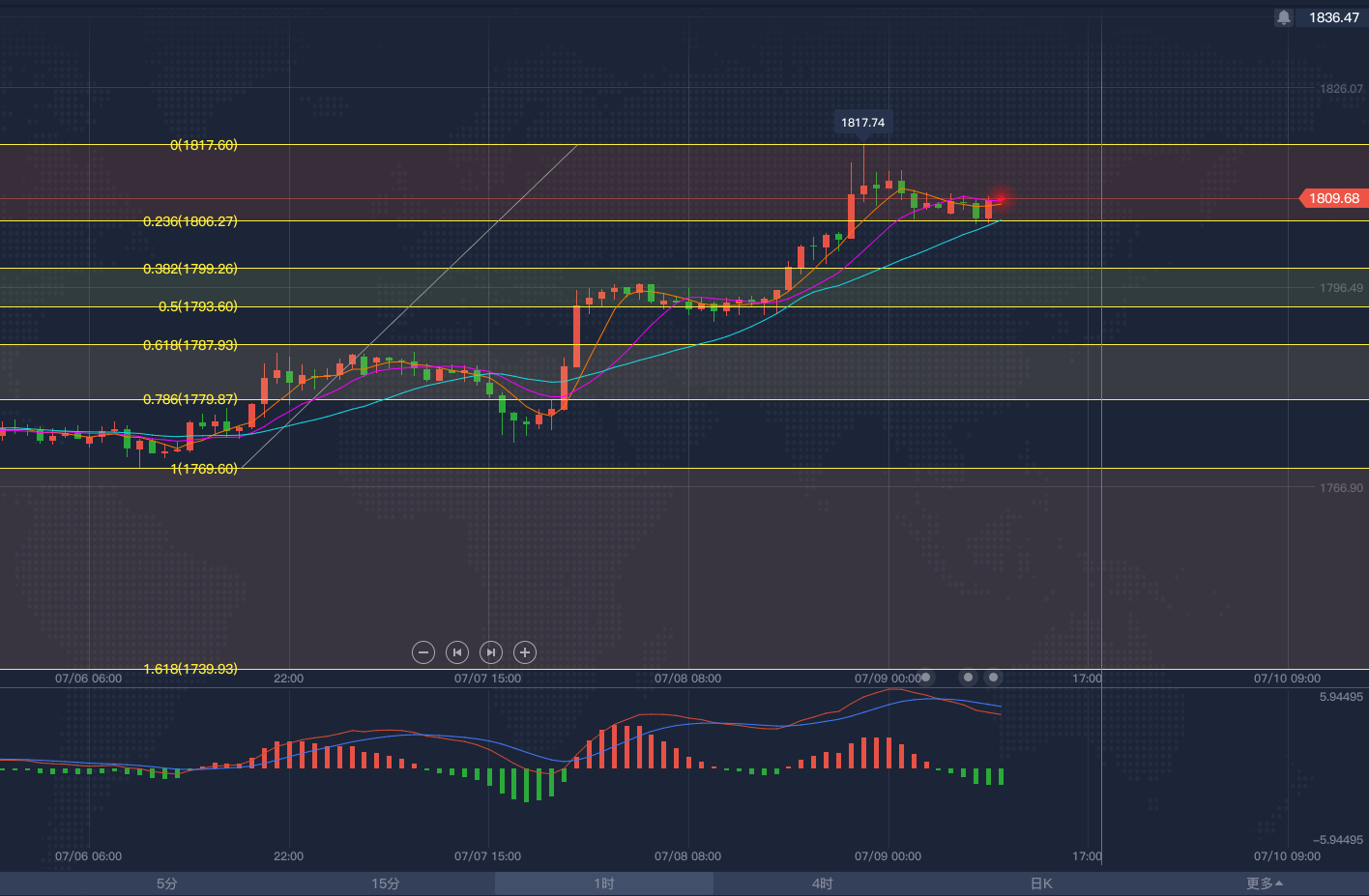Click the MACD scale value −5.94495
This screenshot has width=1369, height=896.
[x=1338, y=840]
